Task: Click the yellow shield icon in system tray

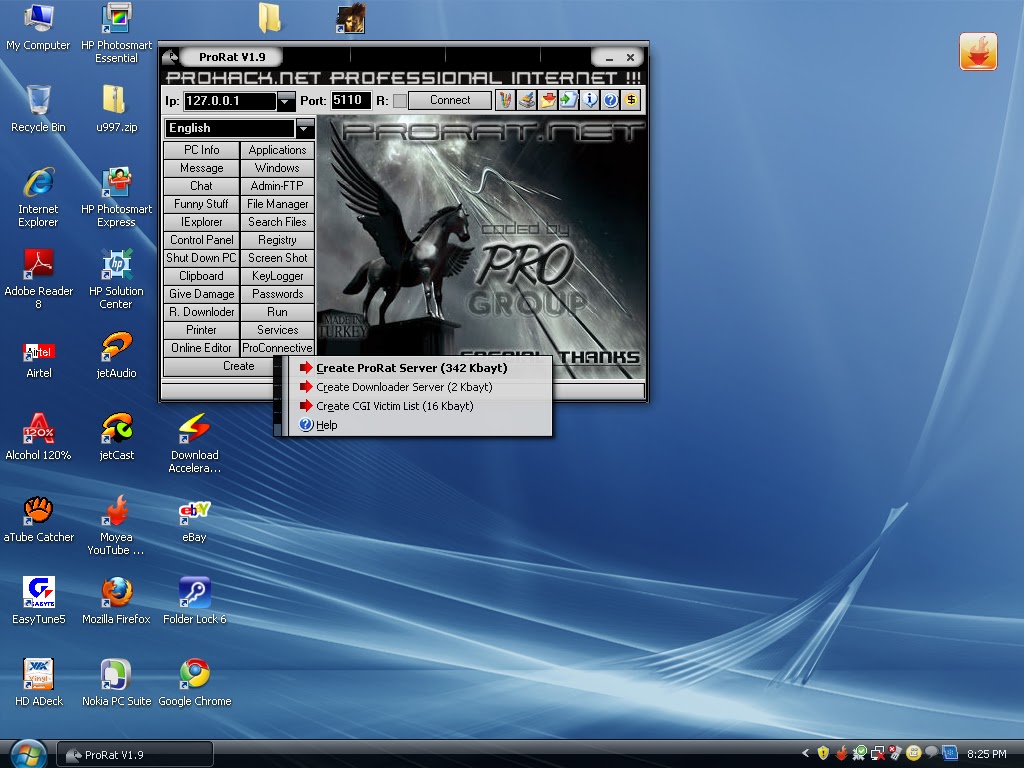Action: click(x=823, y=753)
